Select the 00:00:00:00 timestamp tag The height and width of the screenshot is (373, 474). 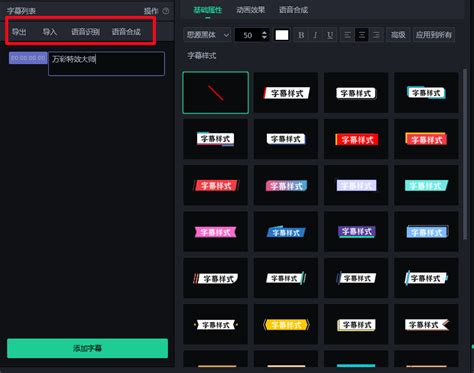pos(28,58)
